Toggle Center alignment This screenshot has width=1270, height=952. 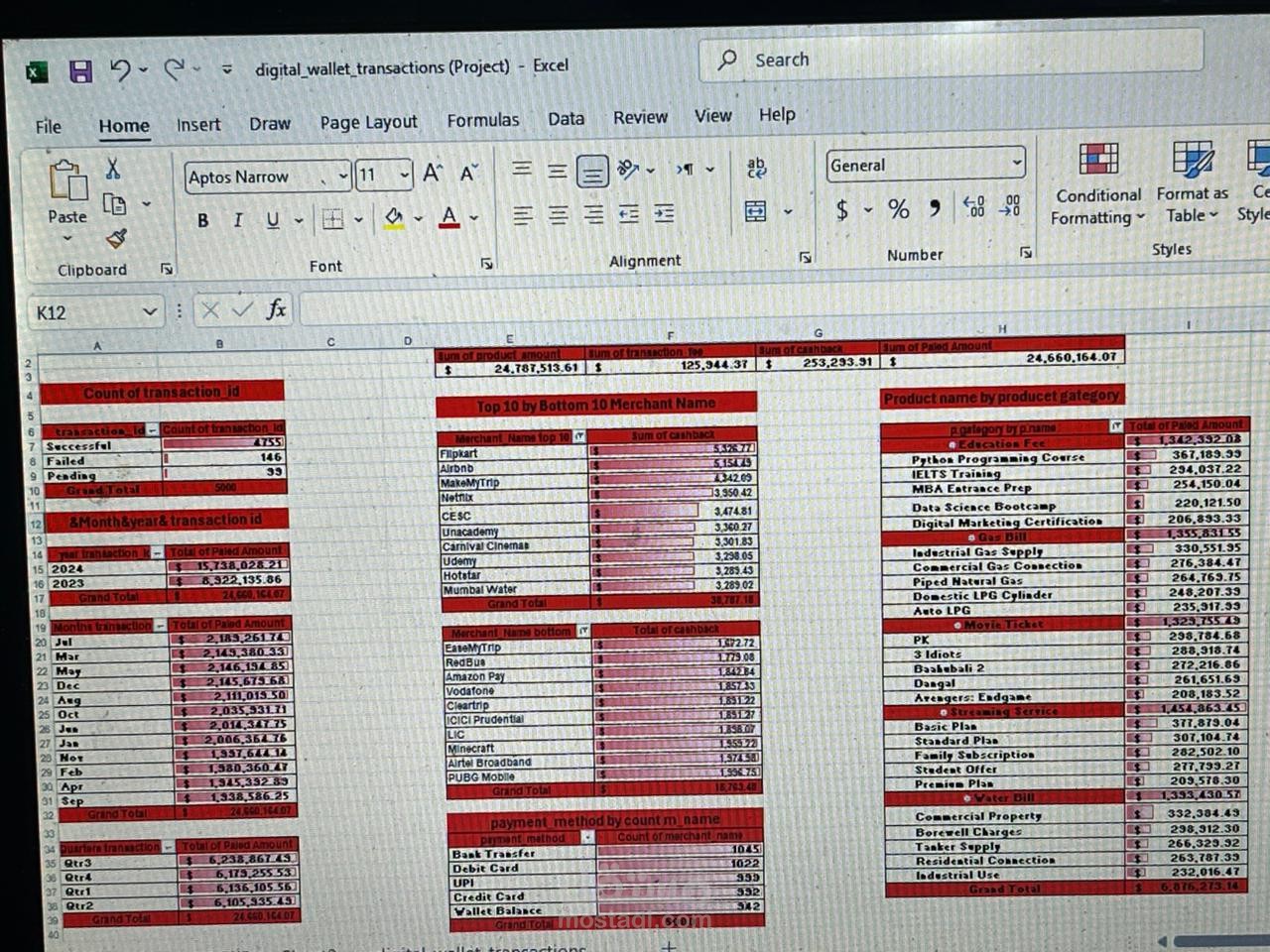coord(559,214)
